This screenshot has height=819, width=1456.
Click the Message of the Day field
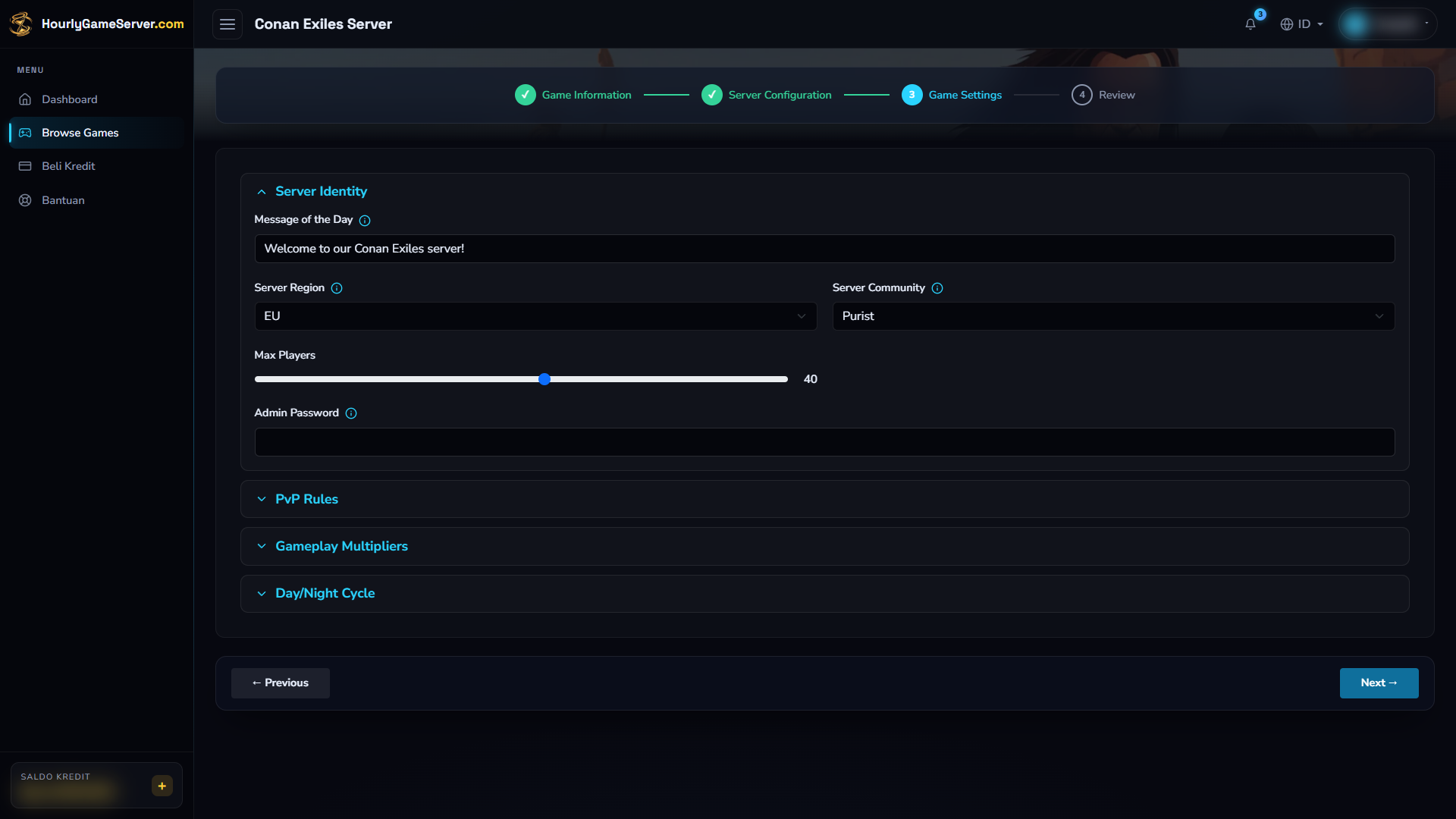[x=824, y=249]
